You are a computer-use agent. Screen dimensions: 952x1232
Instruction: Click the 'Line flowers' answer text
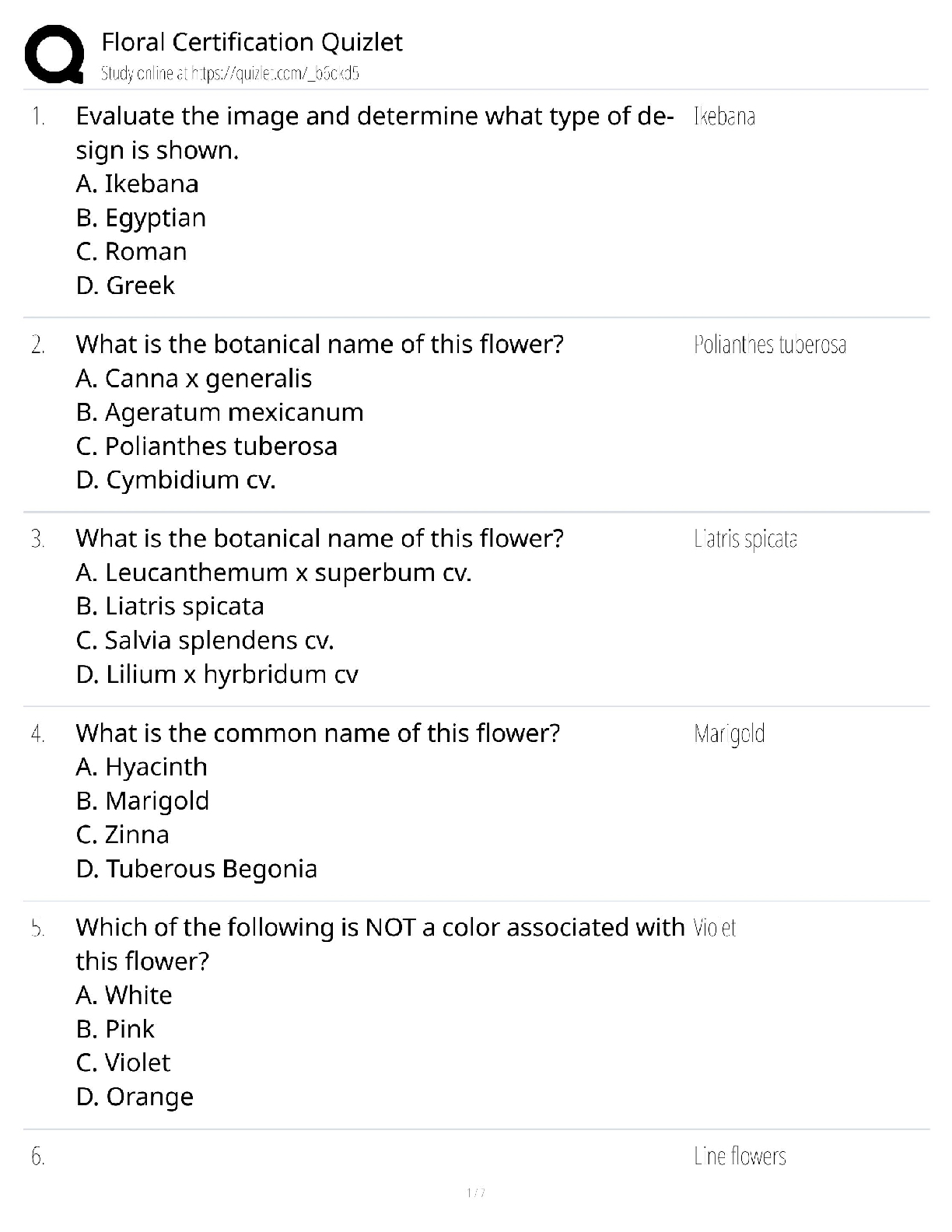[740, 1157]
